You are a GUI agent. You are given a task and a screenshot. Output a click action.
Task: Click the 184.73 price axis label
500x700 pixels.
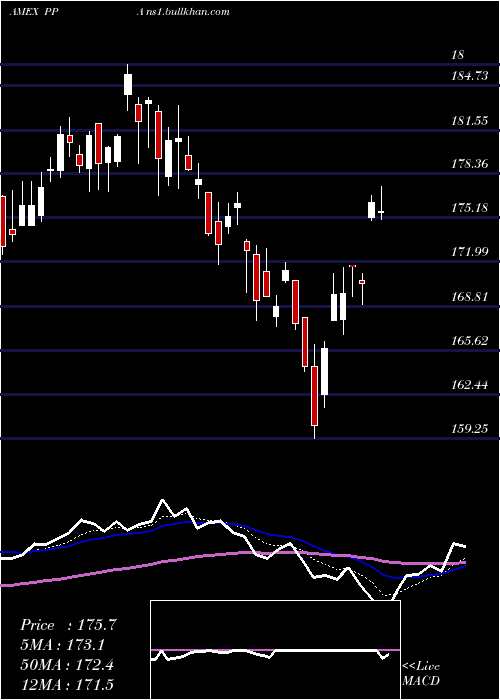(470, 76)
